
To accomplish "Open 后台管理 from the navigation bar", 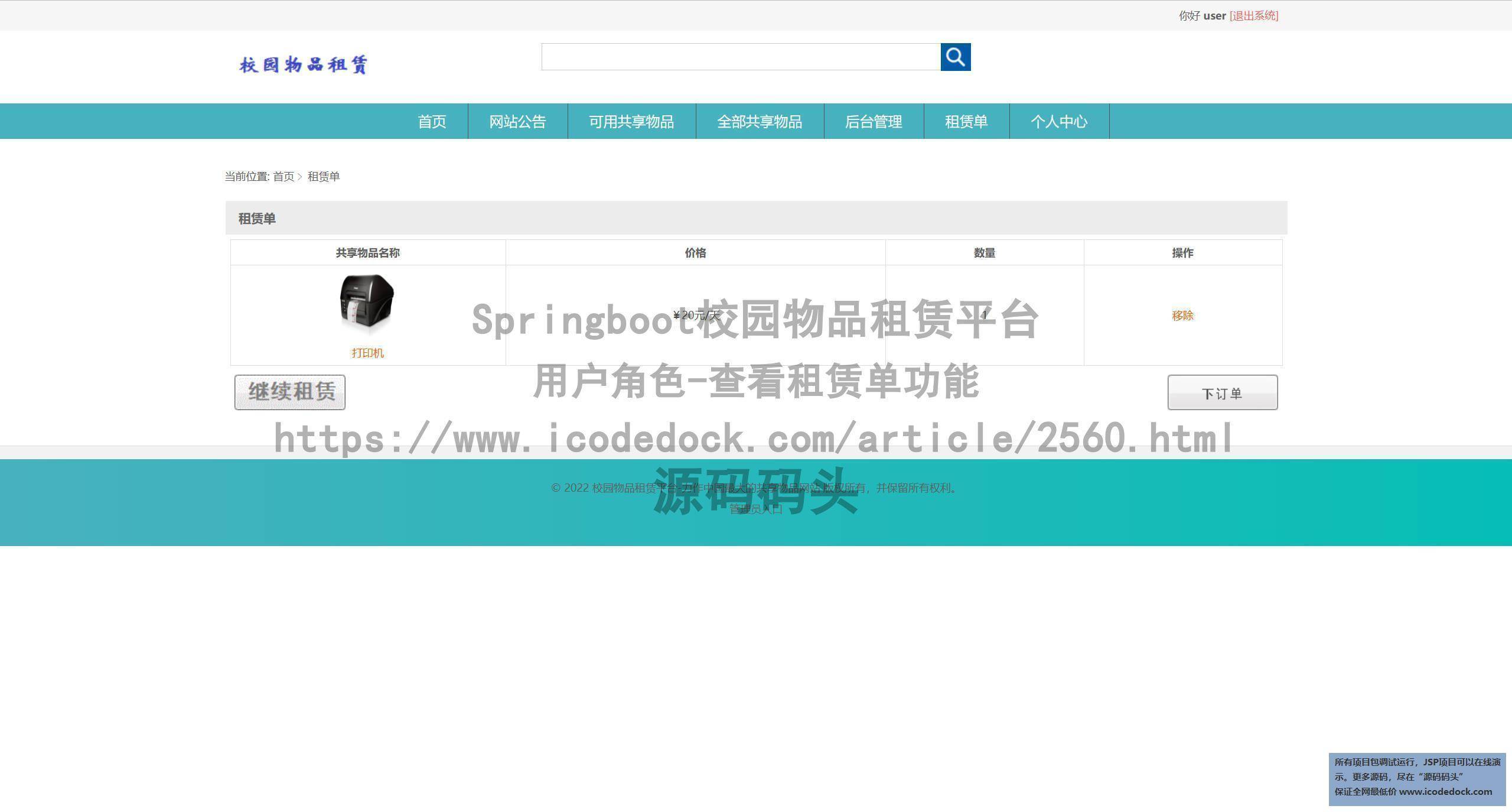I will click(874, 122).
